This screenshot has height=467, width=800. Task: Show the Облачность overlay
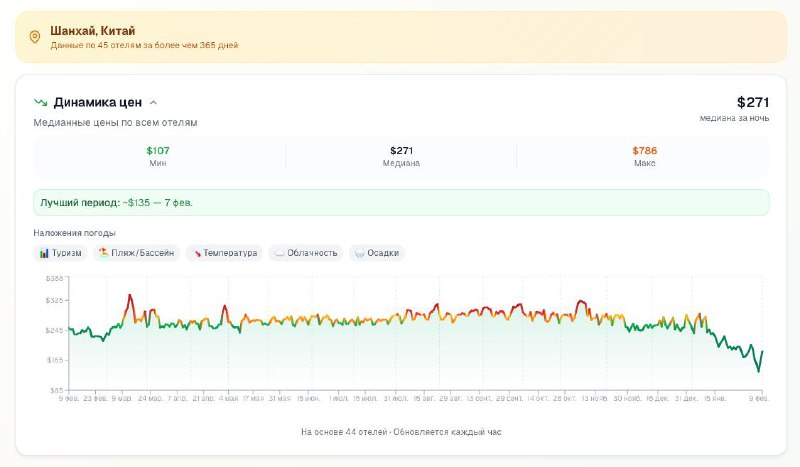pos(307,253)
